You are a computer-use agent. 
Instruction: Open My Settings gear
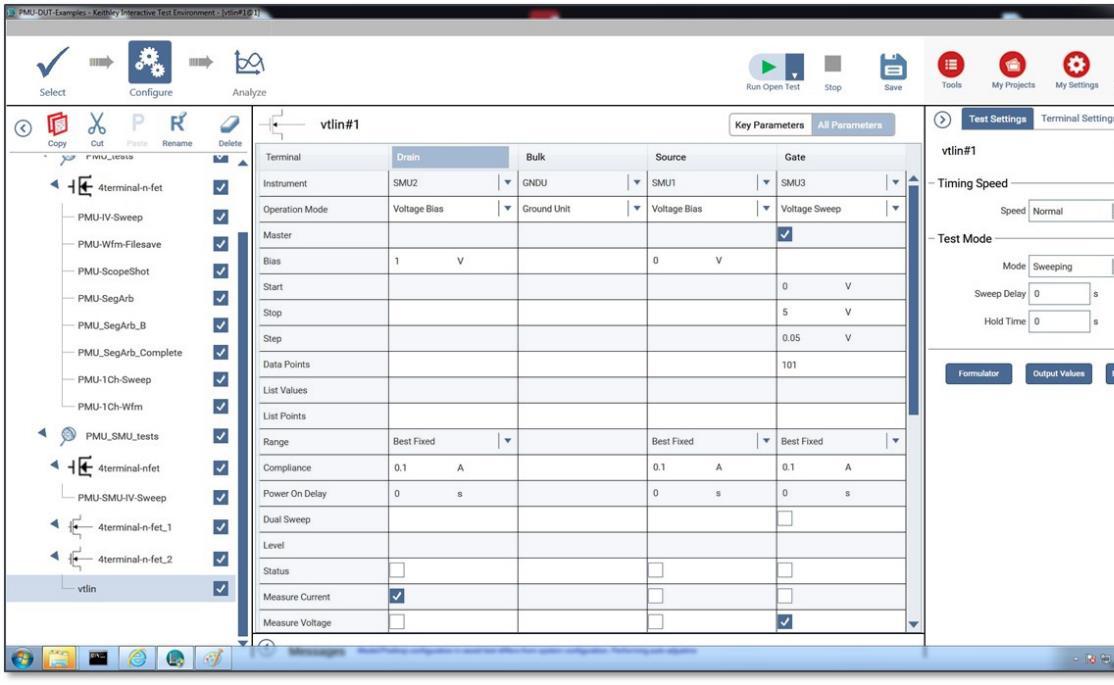(1076, 65)
